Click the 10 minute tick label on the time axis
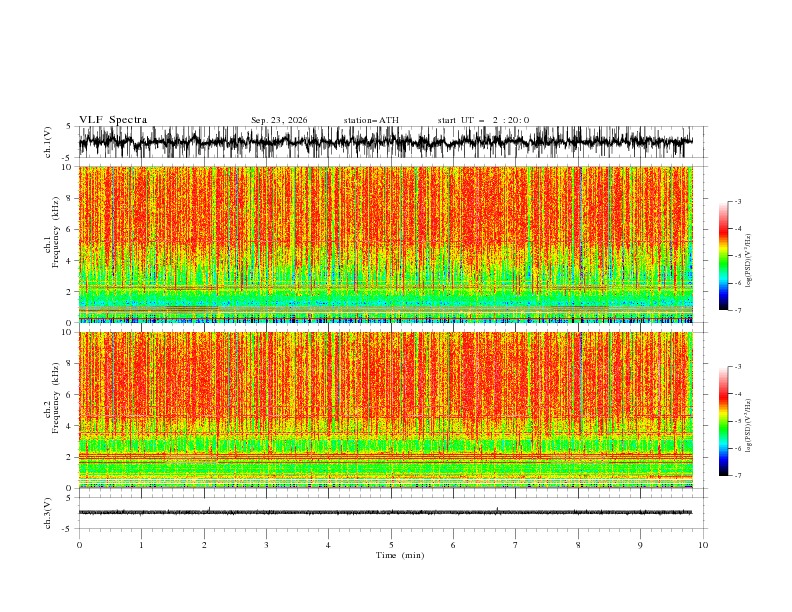The height and width of the screenshot is (612, 792). [703, 545]
